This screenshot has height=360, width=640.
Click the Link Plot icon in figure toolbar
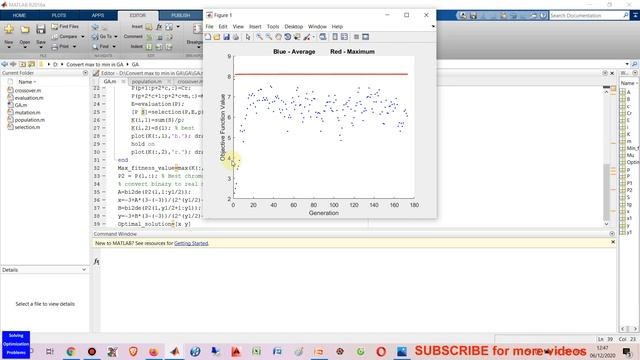[323, 37]
